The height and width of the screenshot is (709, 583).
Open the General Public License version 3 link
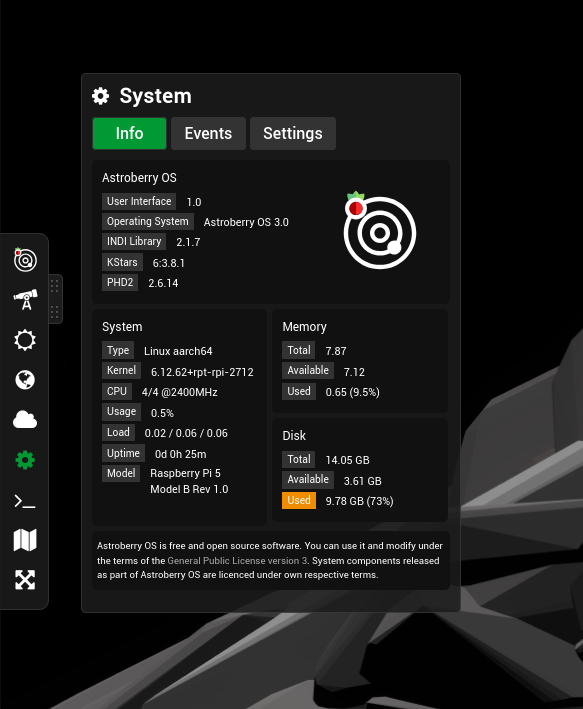[237, 561]
